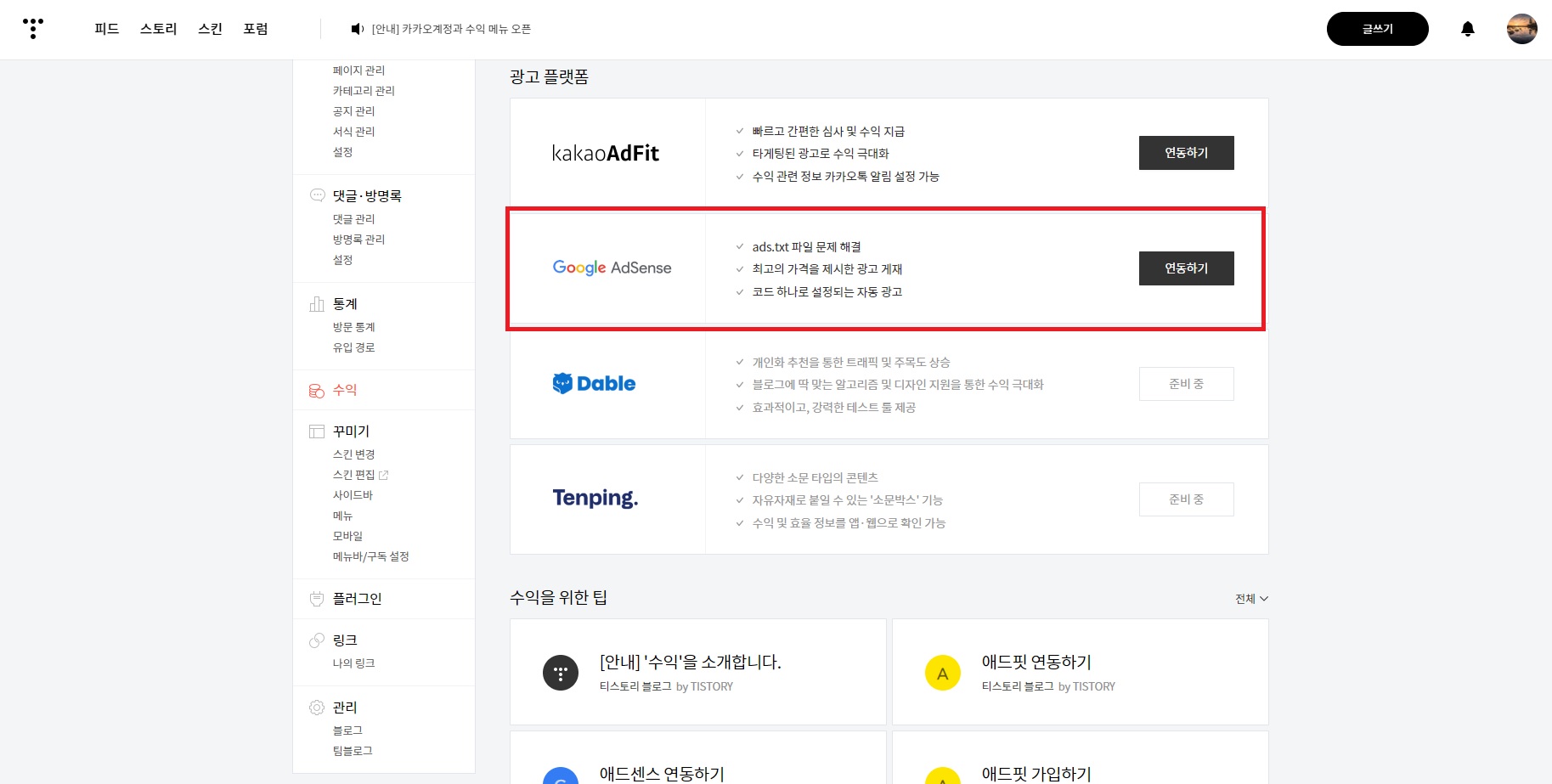The height and width of the screenshot is (784, 1552).
Task: Expand the 전체 tips filter dropdown
Action: (x=1251, y=599)
